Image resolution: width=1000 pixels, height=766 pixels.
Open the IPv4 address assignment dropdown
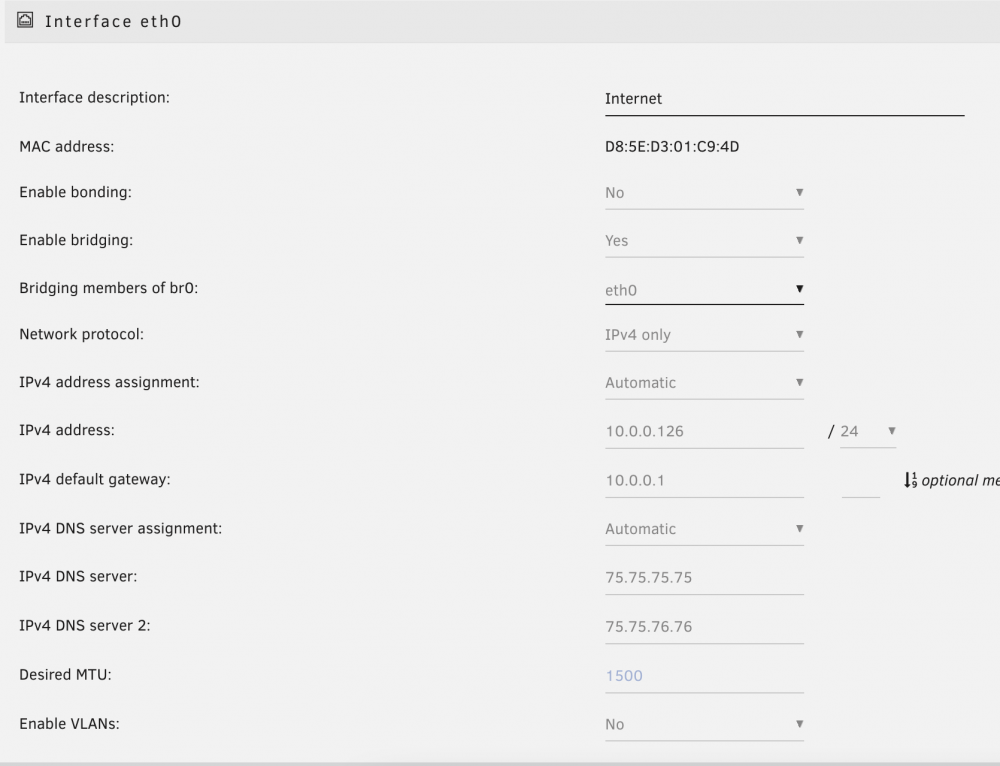[704, 383]
